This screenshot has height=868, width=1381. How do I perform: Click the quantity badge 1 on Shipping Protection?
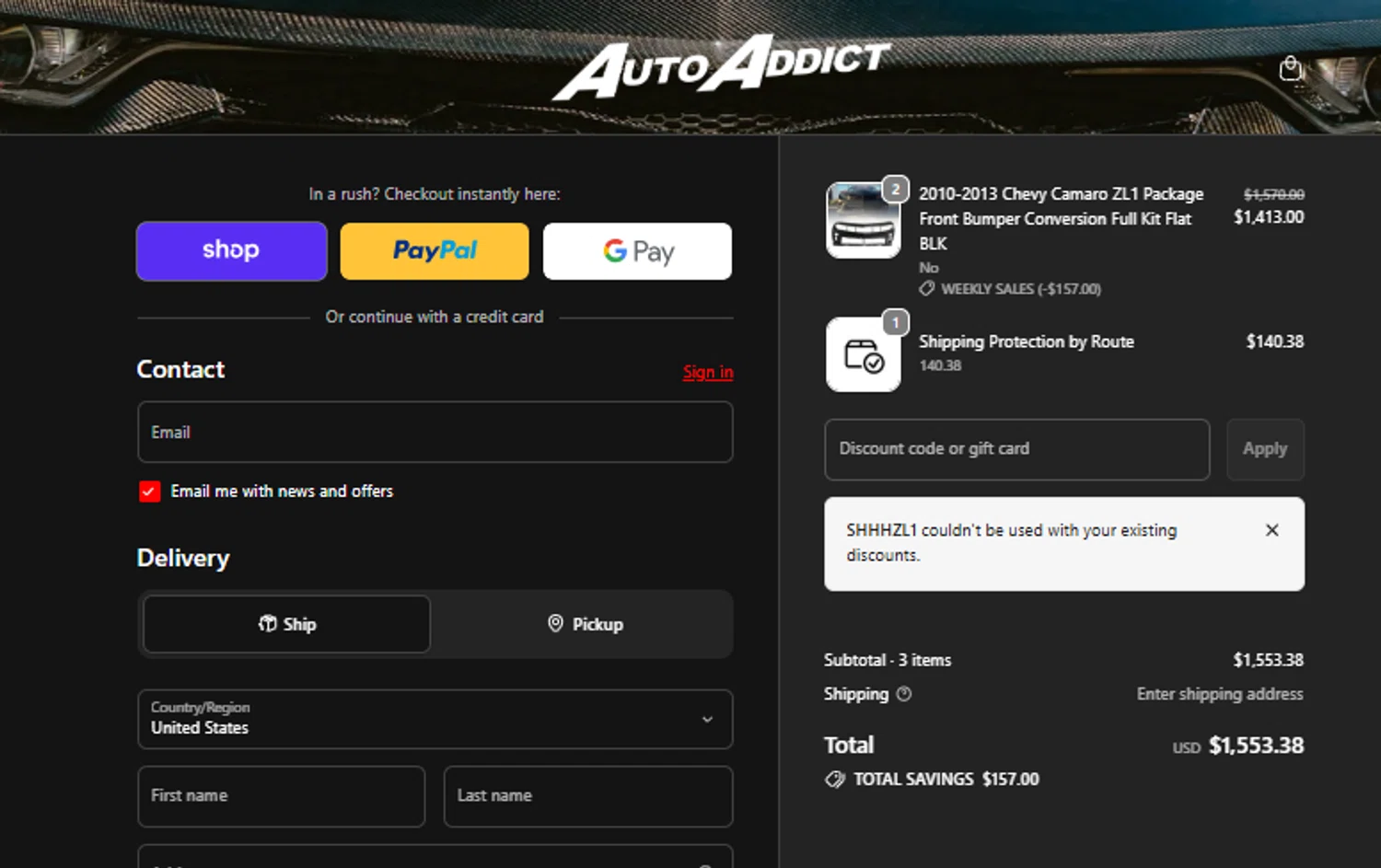pyautogui.click(x=895, y=322)
